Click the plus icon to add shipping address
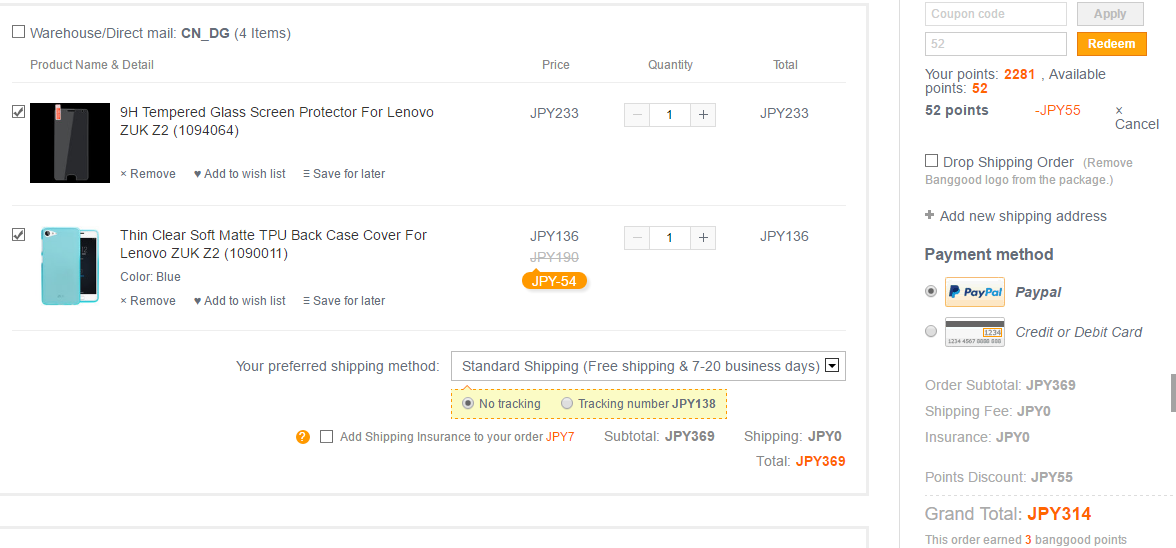 (x=930, y=215)
